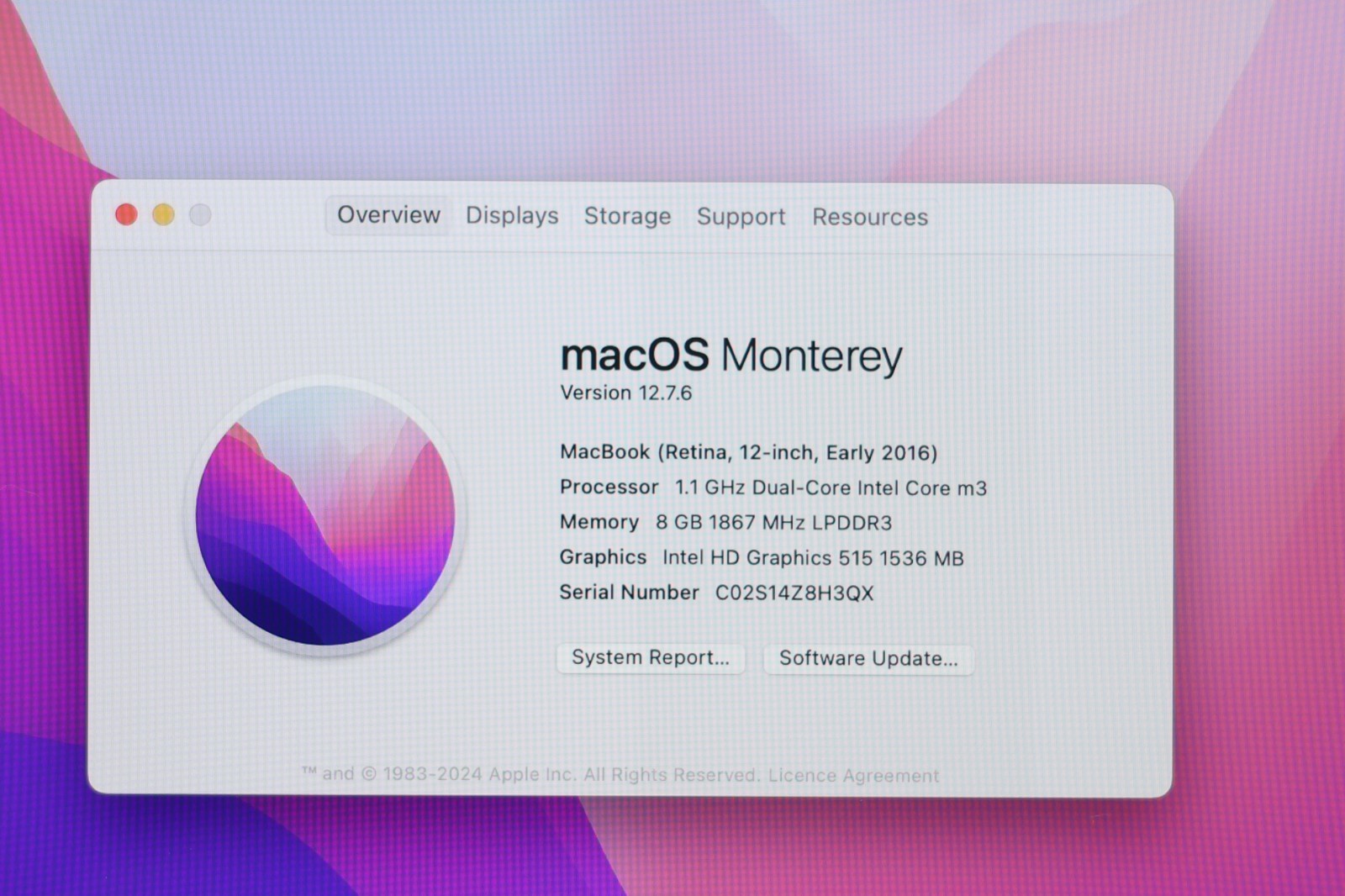Show the Resources tab

coord(870,218)
